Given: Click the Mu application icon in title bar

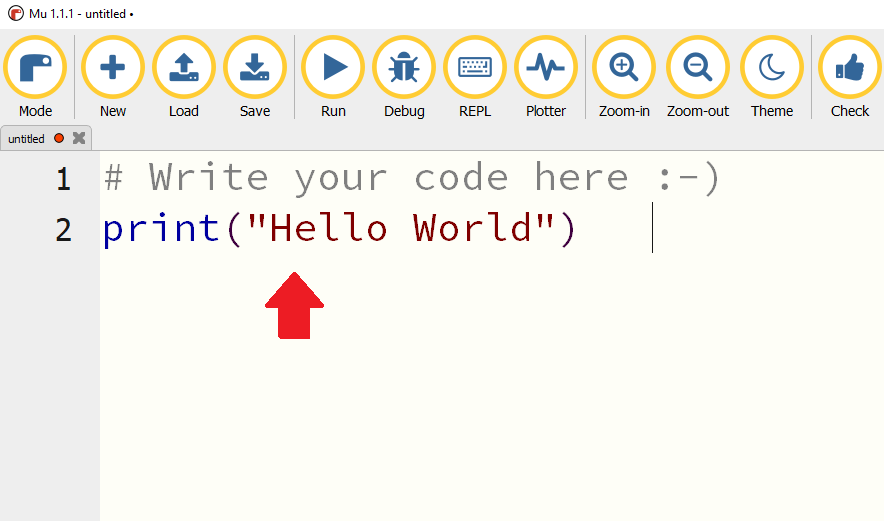Looking at the screenshot, I should click(16, 13).
